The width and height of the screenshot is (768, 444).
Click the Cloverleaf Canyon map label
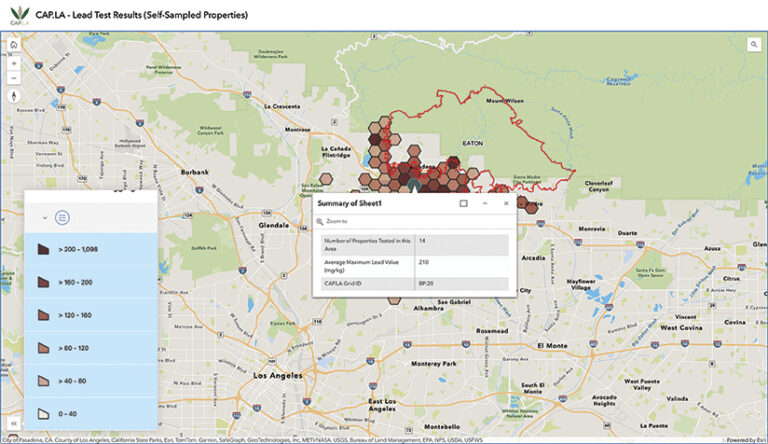(599, 186)
